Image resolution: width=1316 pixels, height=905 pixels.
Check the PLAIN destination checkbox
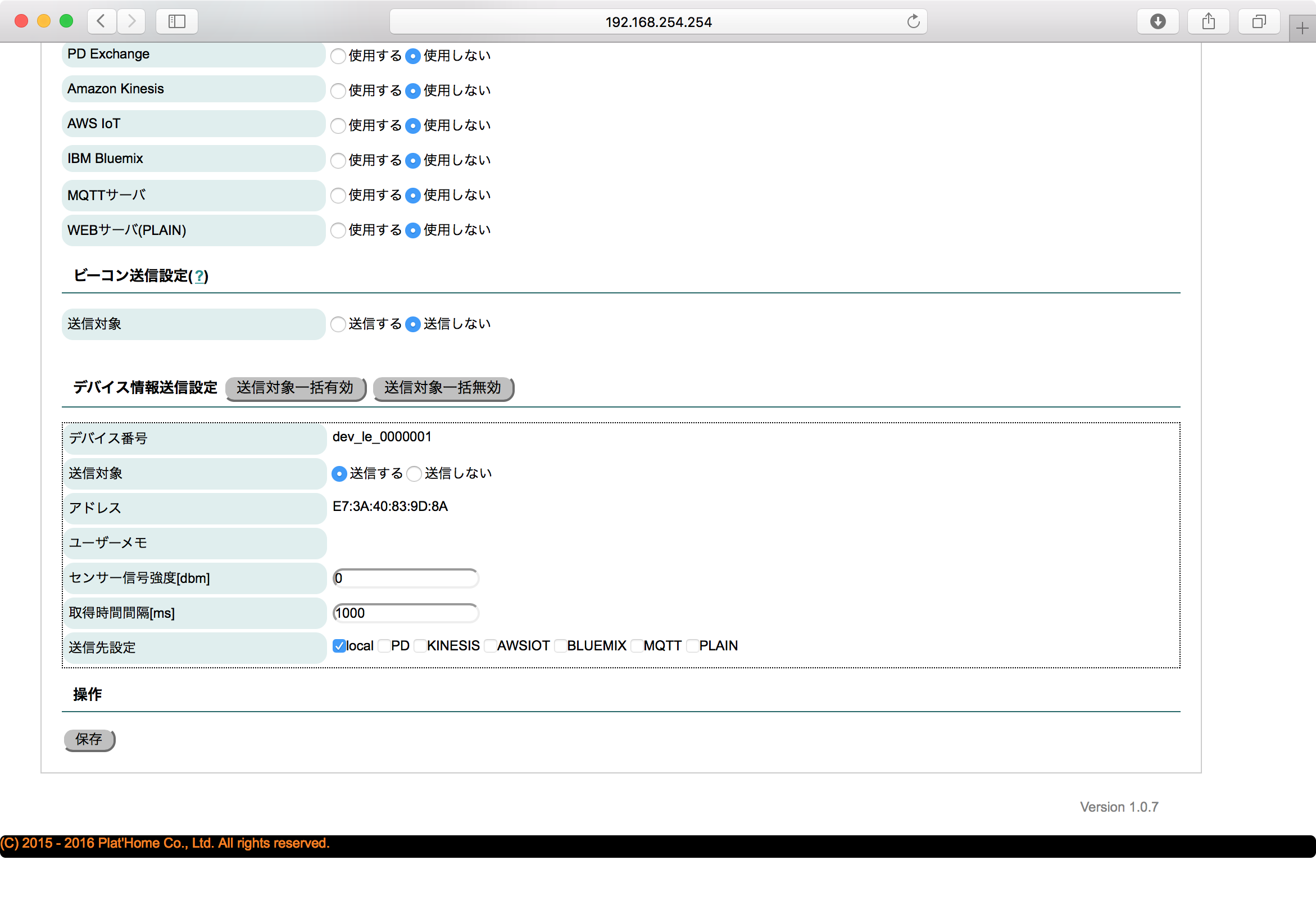(x=692, y=646)
